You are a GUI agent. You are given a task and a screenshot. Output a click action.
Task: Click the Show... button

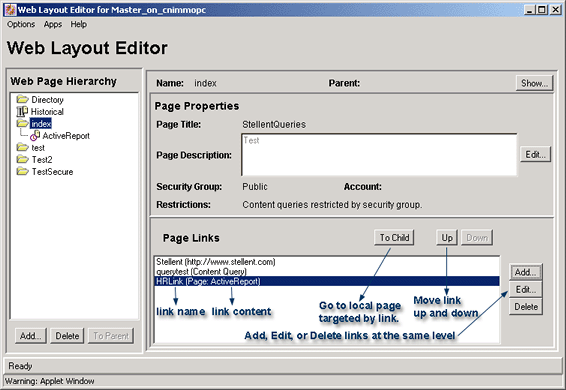(x=534, y=83)
